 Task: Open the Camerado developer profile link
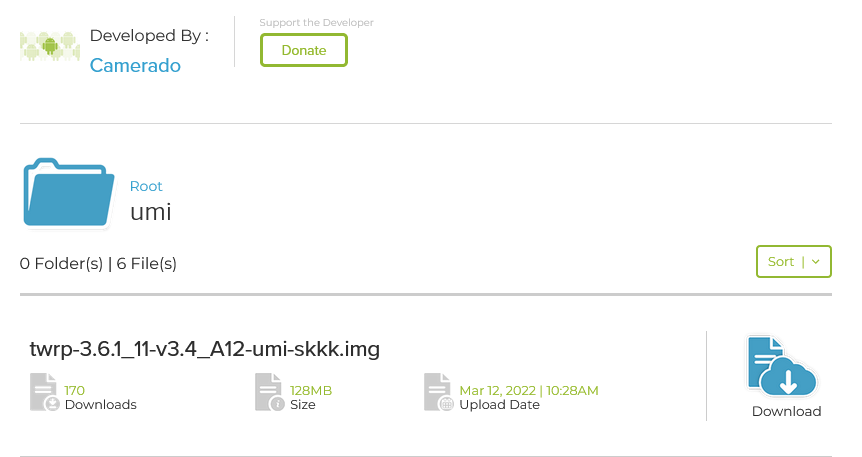tap(135, 65)
